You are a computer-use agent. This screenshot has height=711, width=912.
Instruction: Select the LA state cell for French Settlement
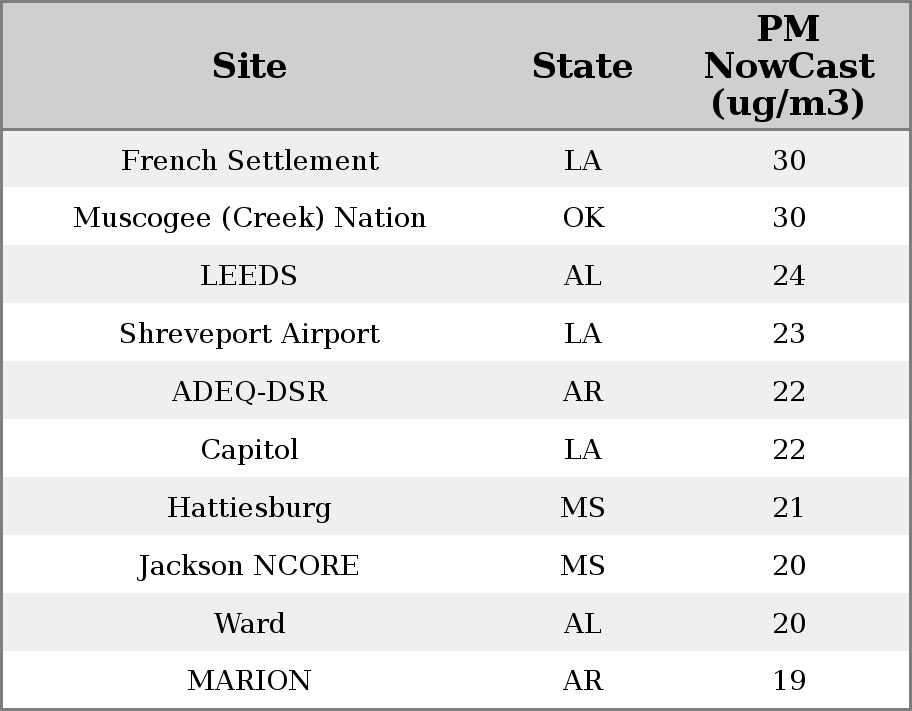coord(583,161)
